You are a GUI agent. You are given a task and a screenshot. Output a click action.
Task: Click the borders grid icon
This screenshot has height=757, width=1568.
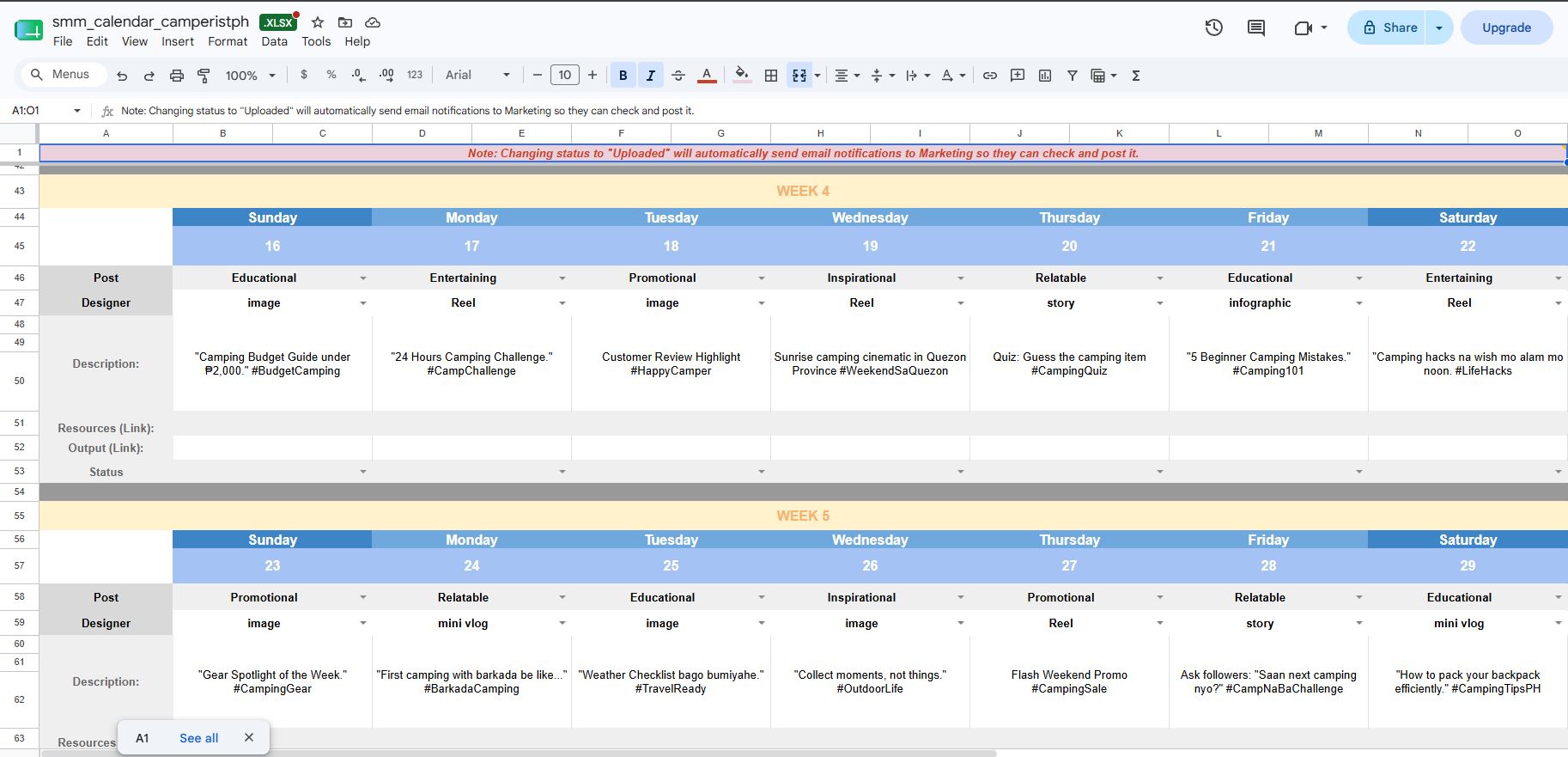click(771, 76)
